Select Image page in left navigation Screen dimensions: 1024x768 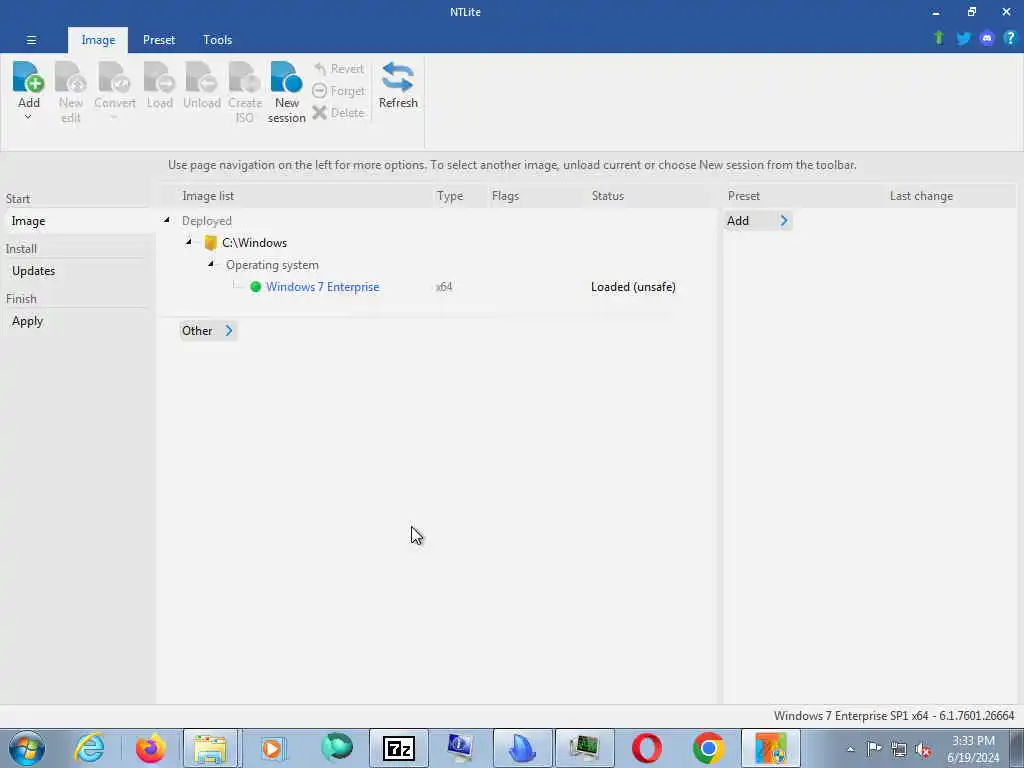(x=78, y=221)
